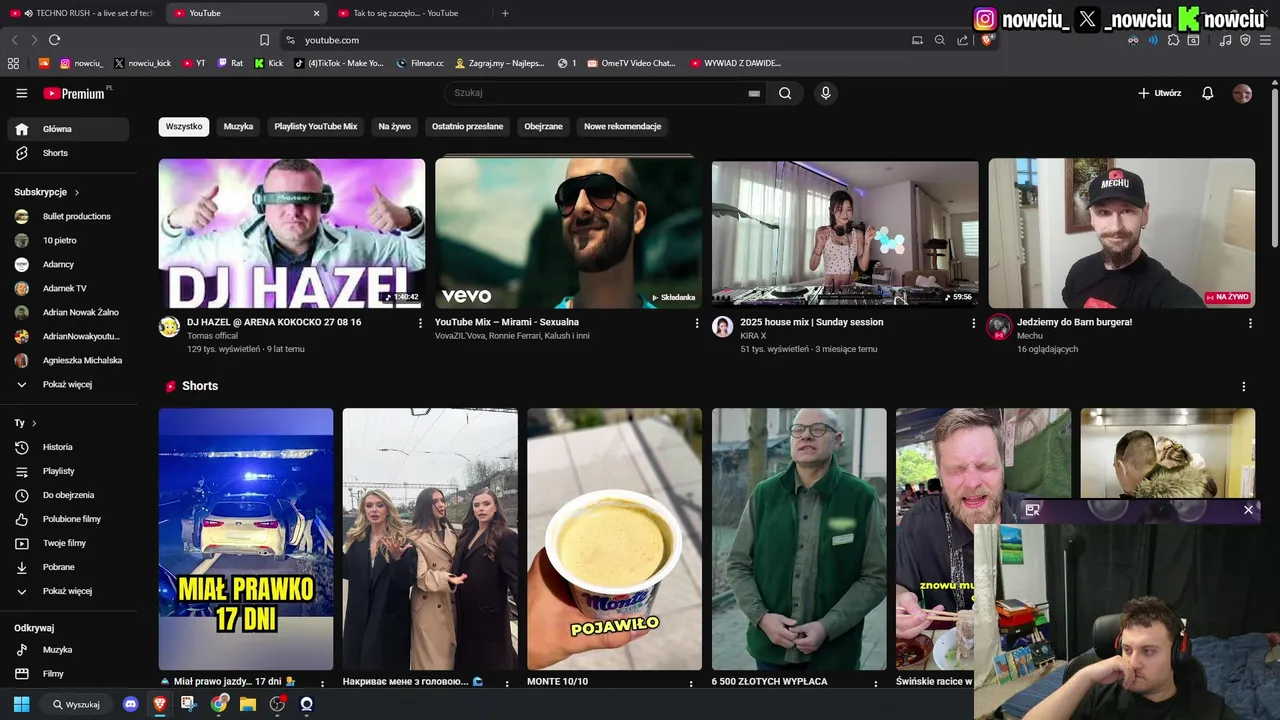This screenshot has width=1280, height=720.
Task: Select the Na żywo filter chip
Action: point(394,126)
